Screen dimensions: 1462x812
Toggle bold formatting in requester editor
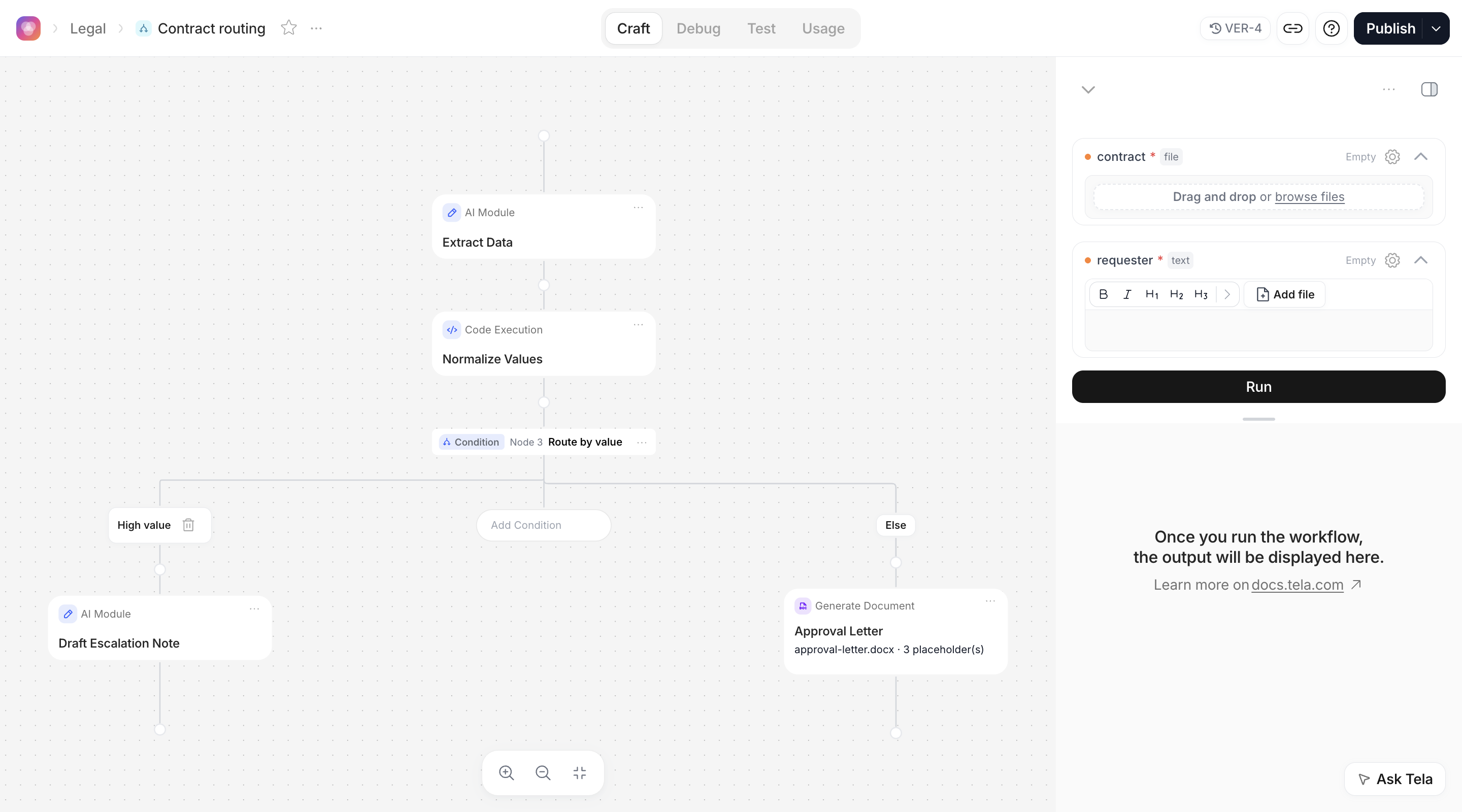(x=1103, y=294)
